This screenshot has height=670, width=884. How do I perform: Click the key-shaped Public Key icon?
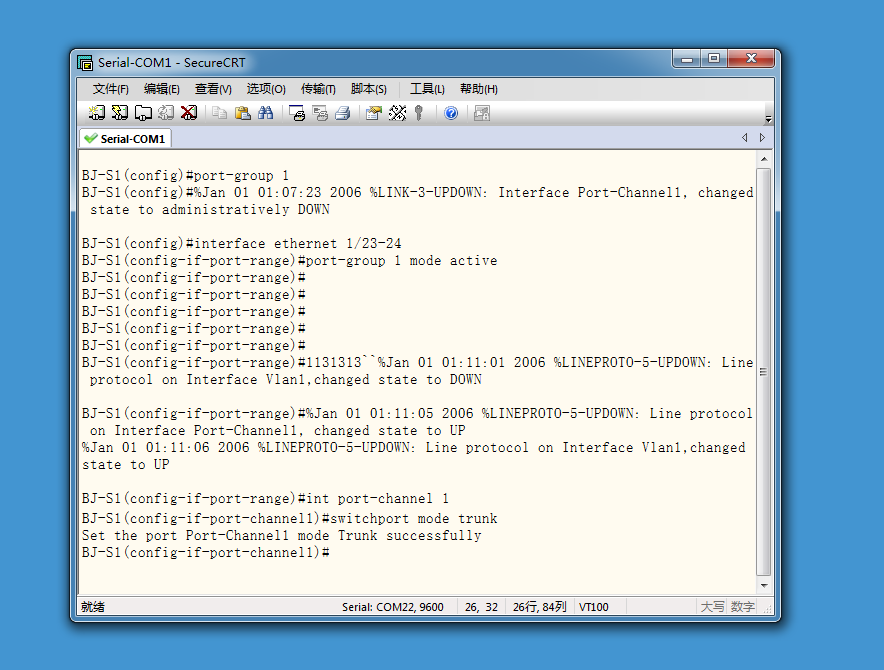418,113
